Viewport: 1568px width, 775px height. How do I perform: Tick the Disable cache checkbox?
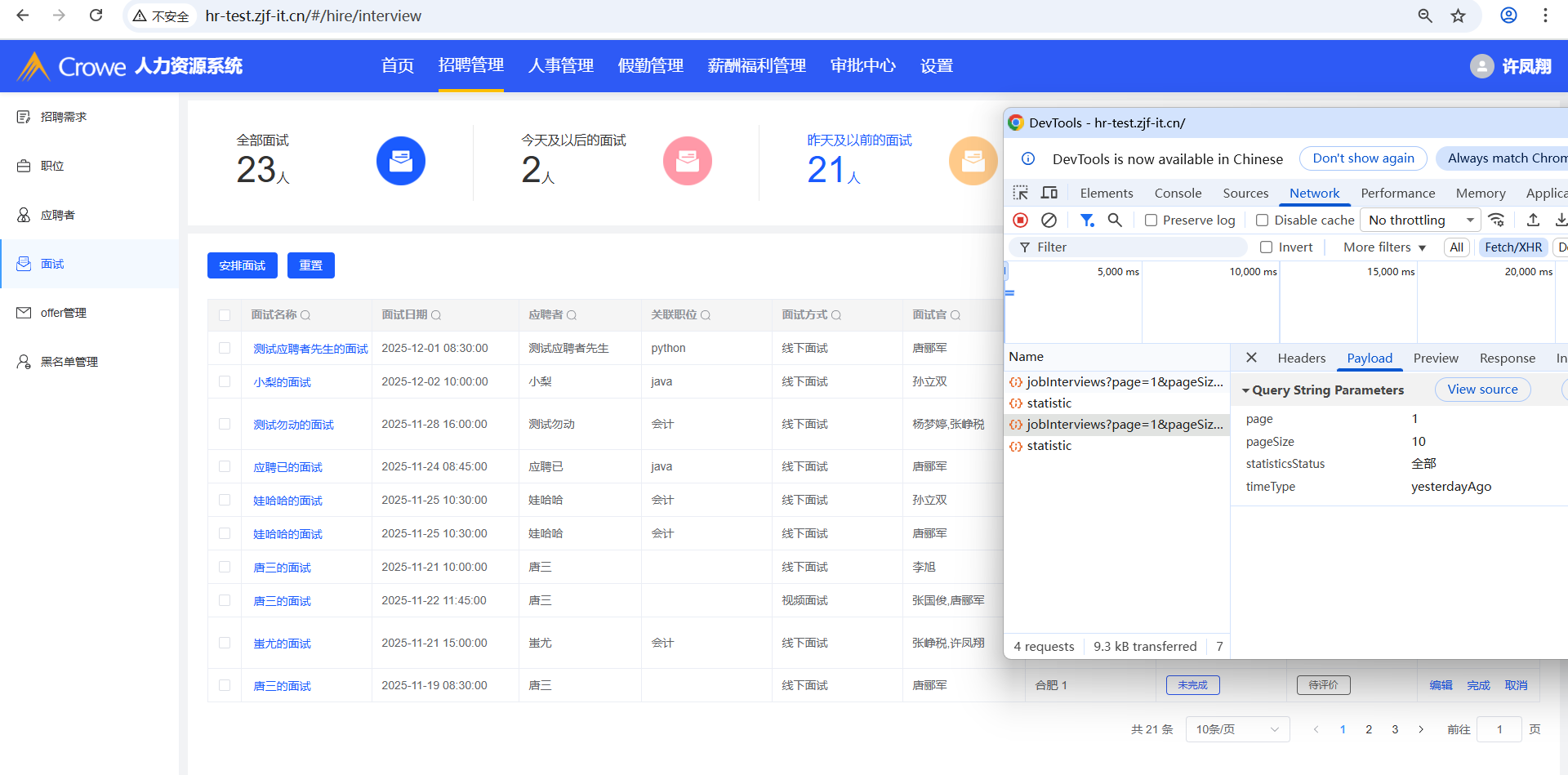point(1262,220)
